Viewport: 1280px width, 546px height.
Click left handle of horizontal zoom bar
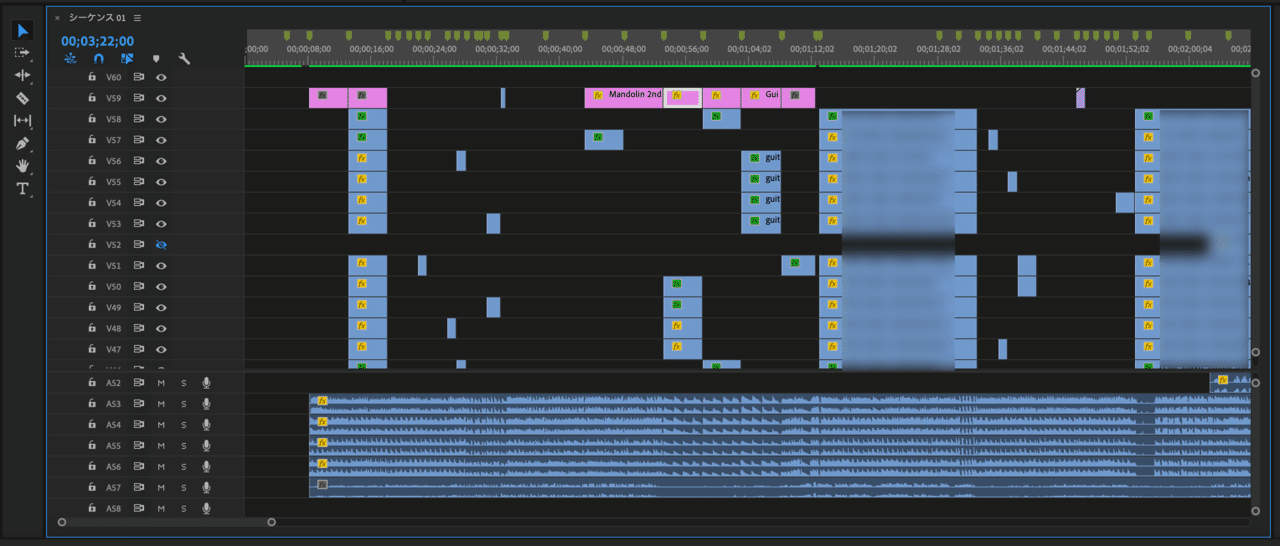62,521
